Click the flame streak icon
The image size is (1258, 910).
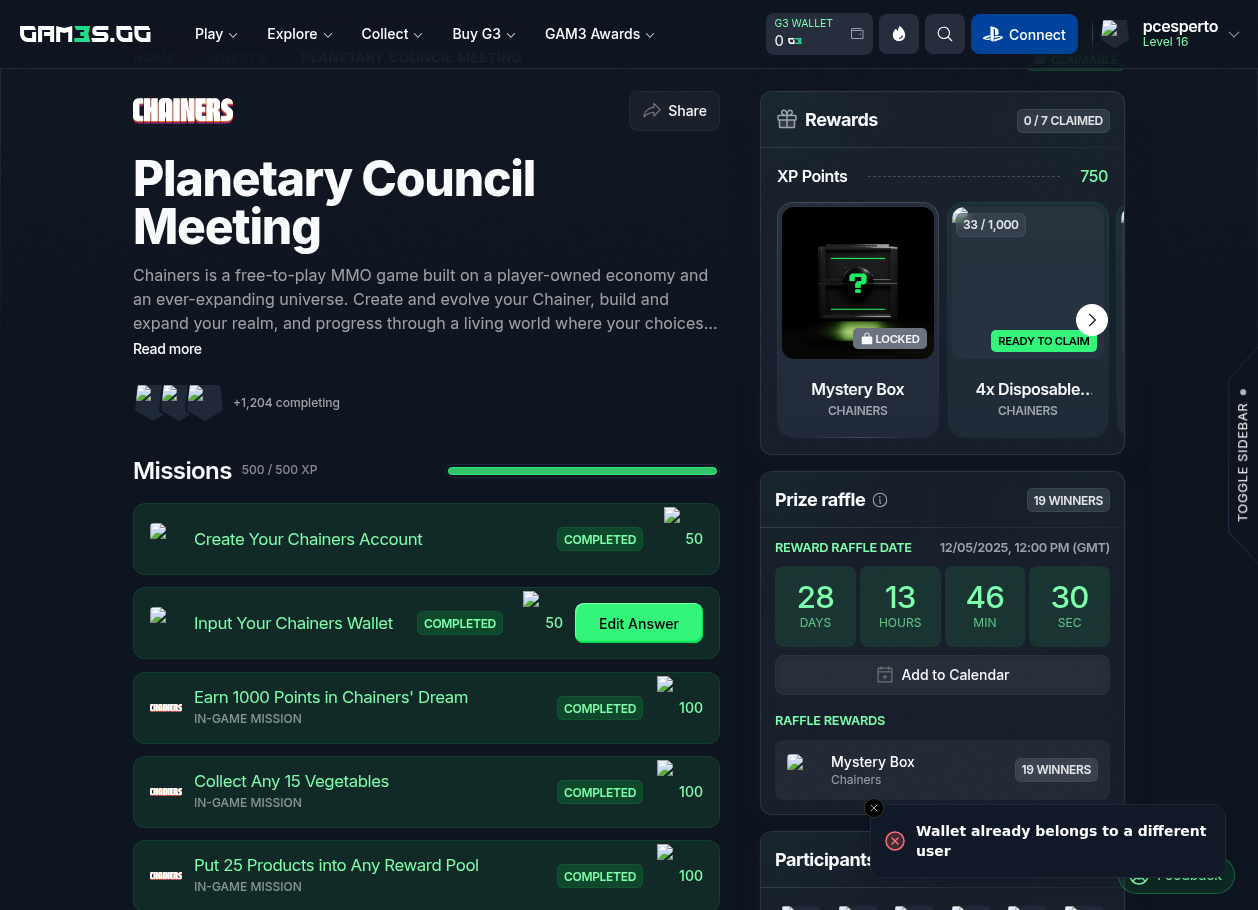click(898, 34)
